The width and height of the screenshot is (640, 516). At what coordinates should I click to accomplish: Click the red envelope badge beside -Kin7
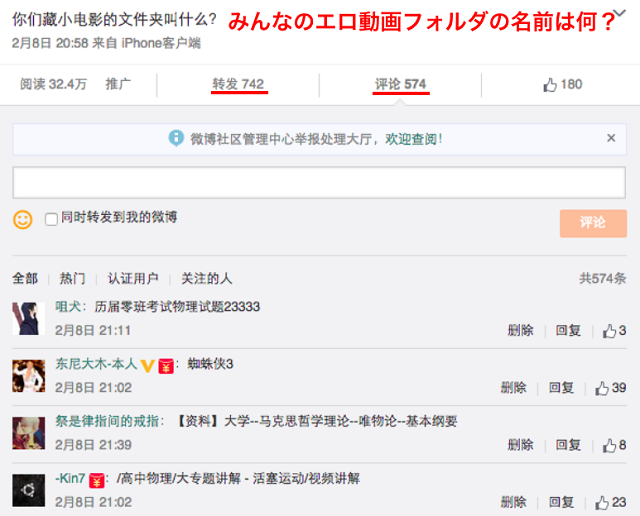click(x=96, y=480)
